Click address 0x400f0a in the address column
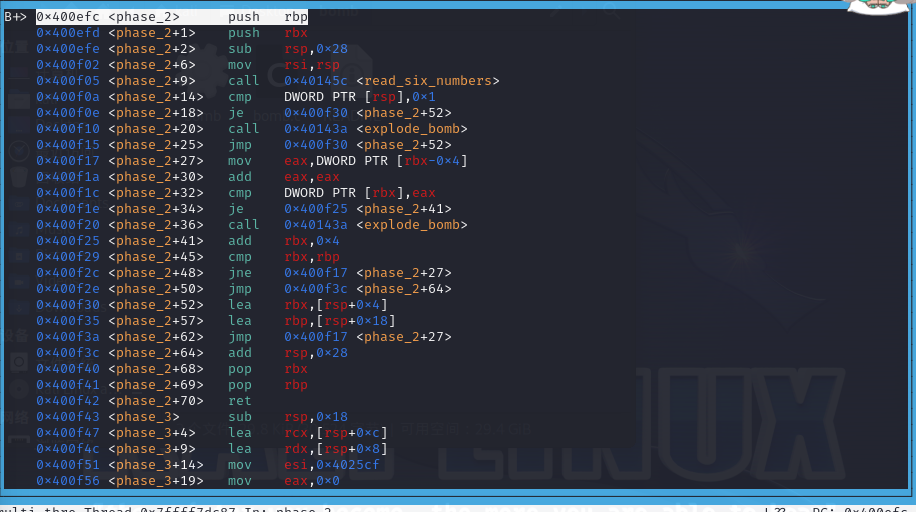Screen dimensions: 916x512 (x=68, y=97)
